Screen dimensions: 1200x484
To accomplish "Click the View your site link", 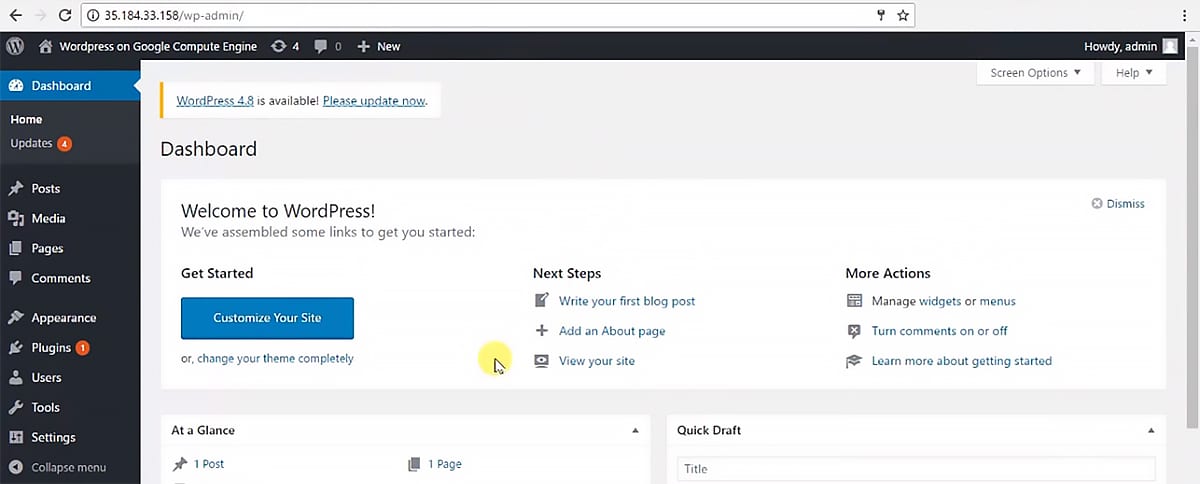I will point(597,361).
